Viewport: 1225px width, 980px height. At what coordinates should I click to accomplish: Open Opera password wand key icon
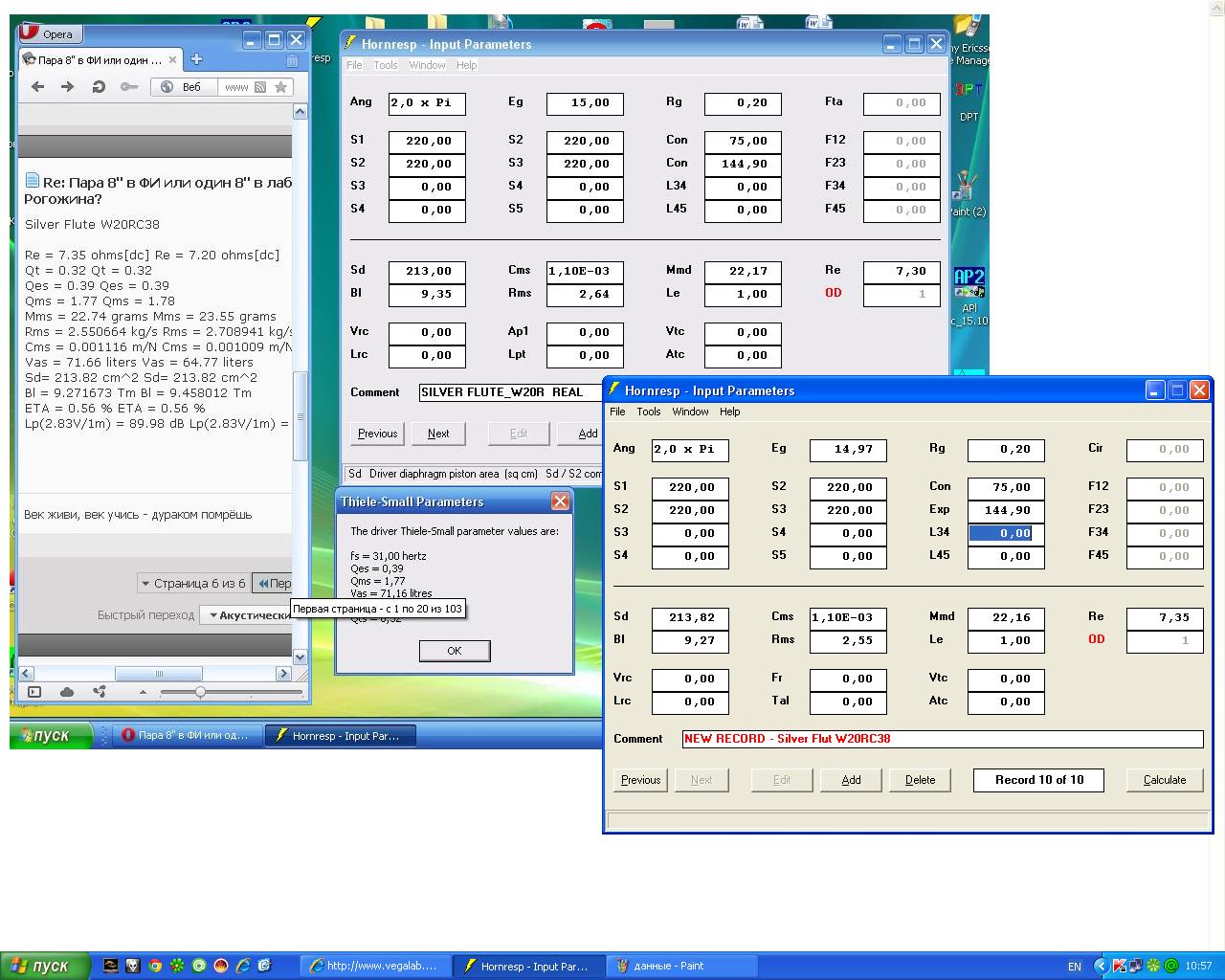click(128, 87)
